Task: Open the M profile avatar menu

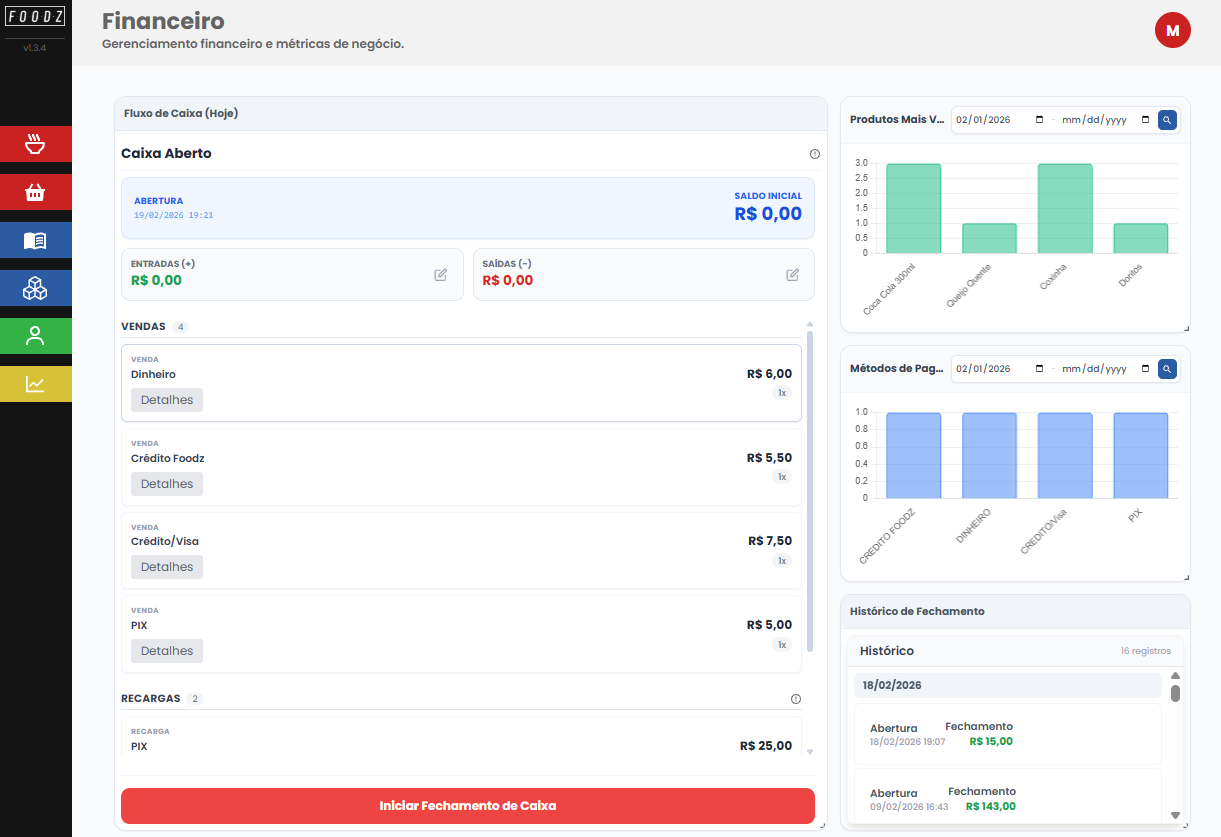Action: point(1172,30)
